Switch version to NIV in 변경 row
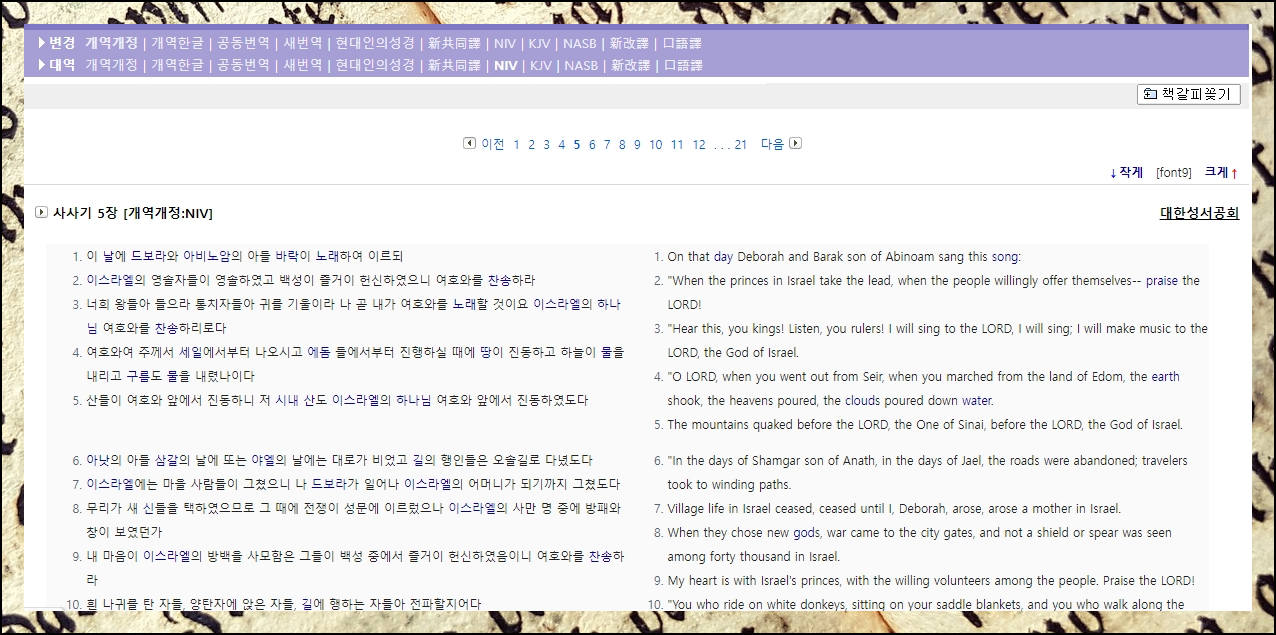The width and height of the screenshot is (1276, 635). point(505,43)
